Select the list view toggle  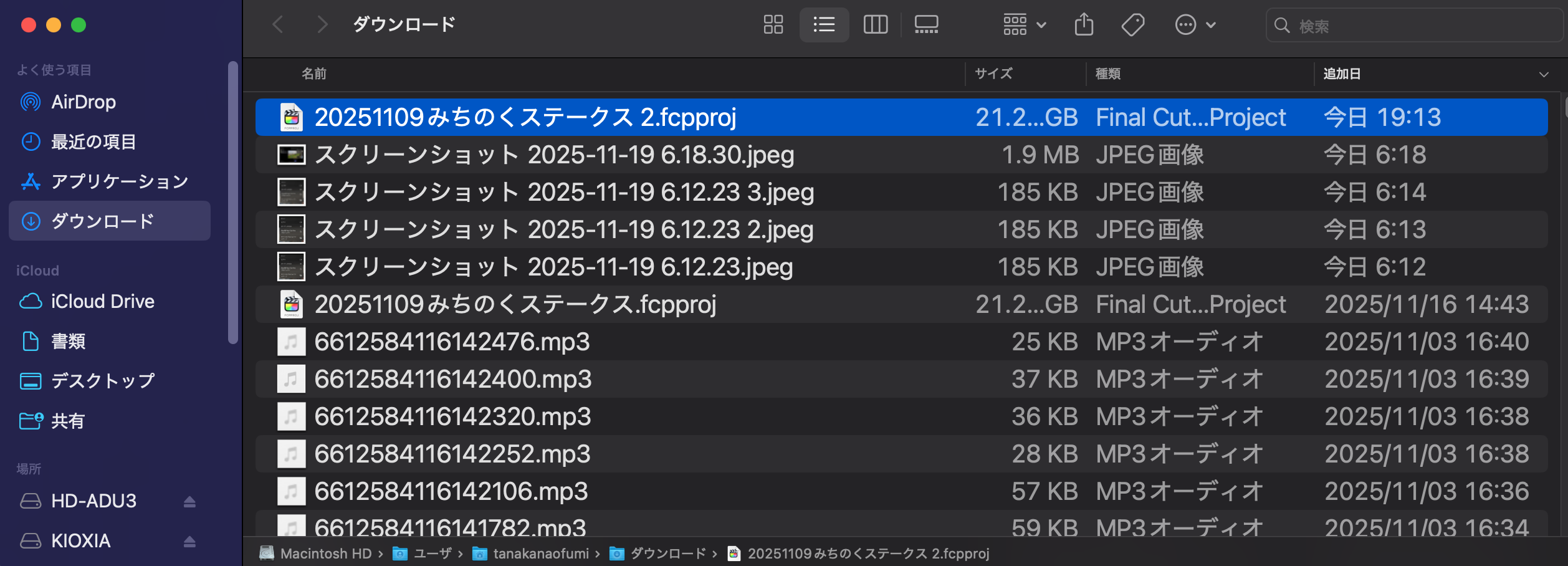tap(824, 25)
